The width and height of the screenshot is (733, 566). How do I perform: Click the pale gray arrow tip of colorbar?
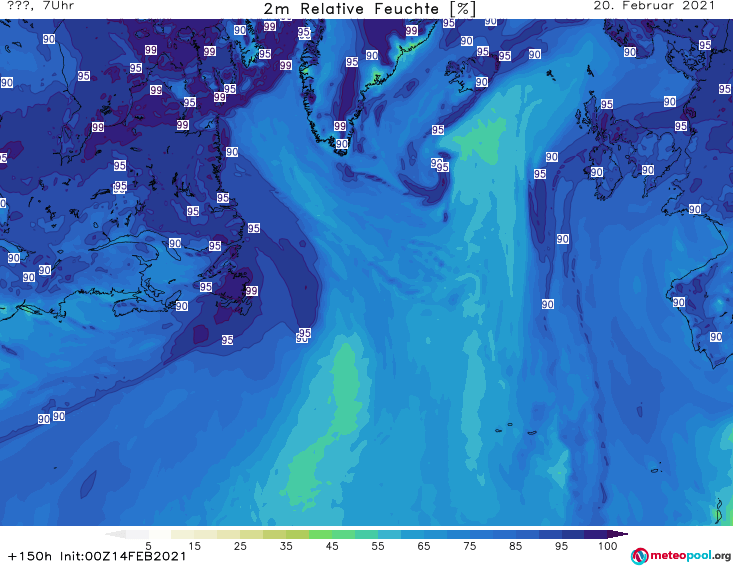[115, 534]
